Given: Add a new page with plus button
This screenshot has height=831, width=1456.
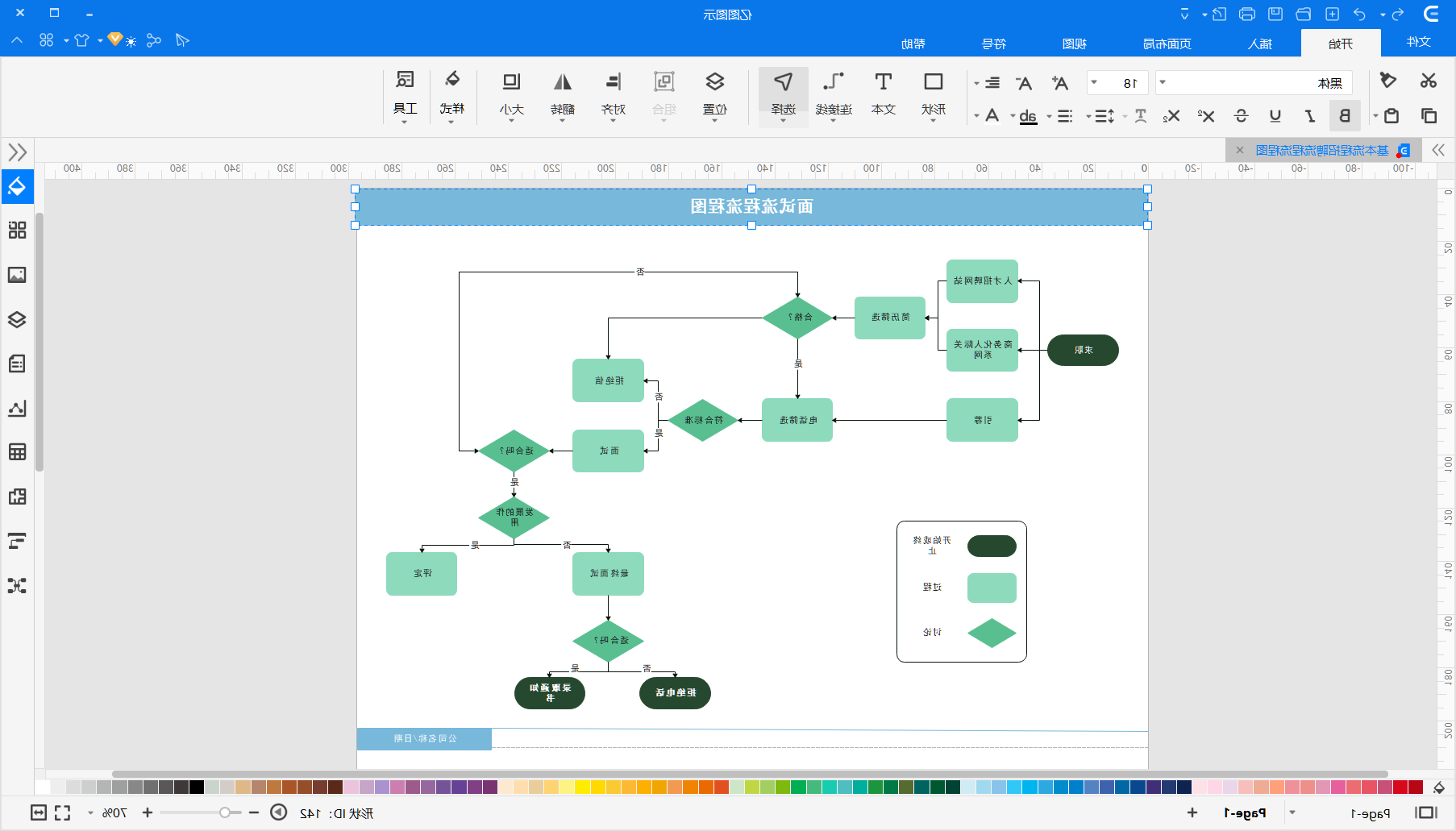Looking at the screenshot, I should 1192,812.
